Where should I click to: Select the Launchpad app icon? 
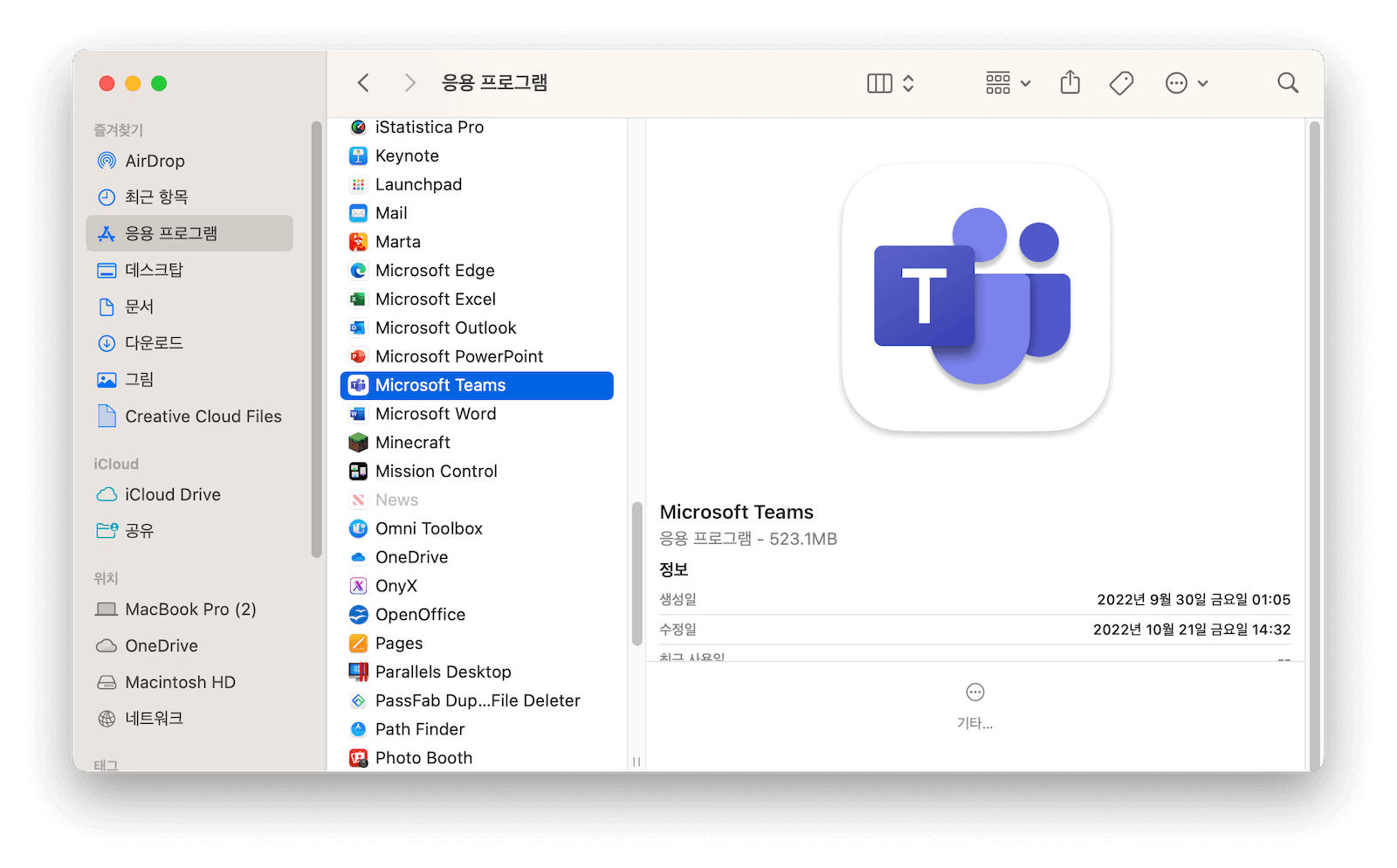tap(358, 185)
